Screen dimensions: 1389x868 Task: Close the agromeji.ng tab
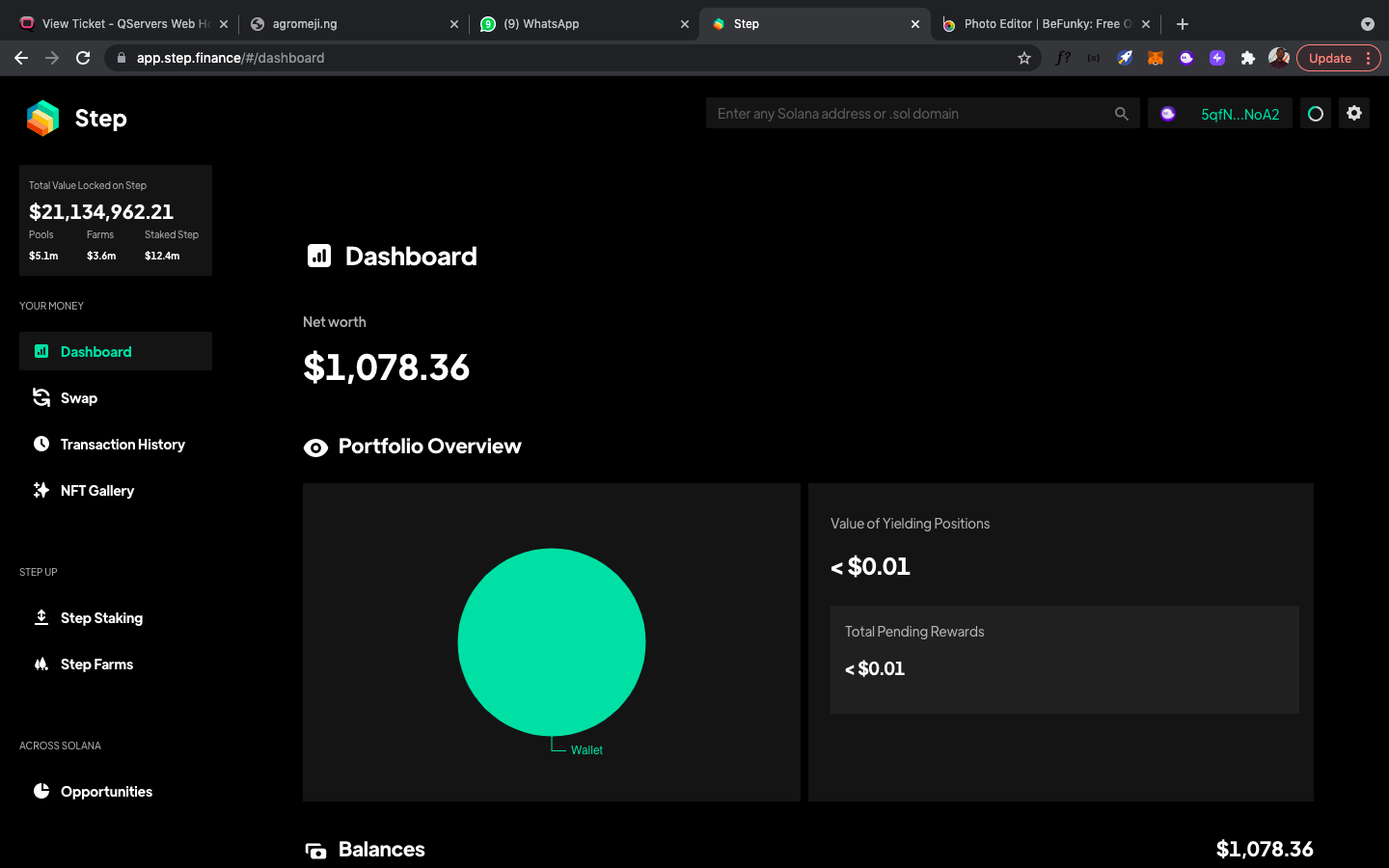(x=454, y=24)
